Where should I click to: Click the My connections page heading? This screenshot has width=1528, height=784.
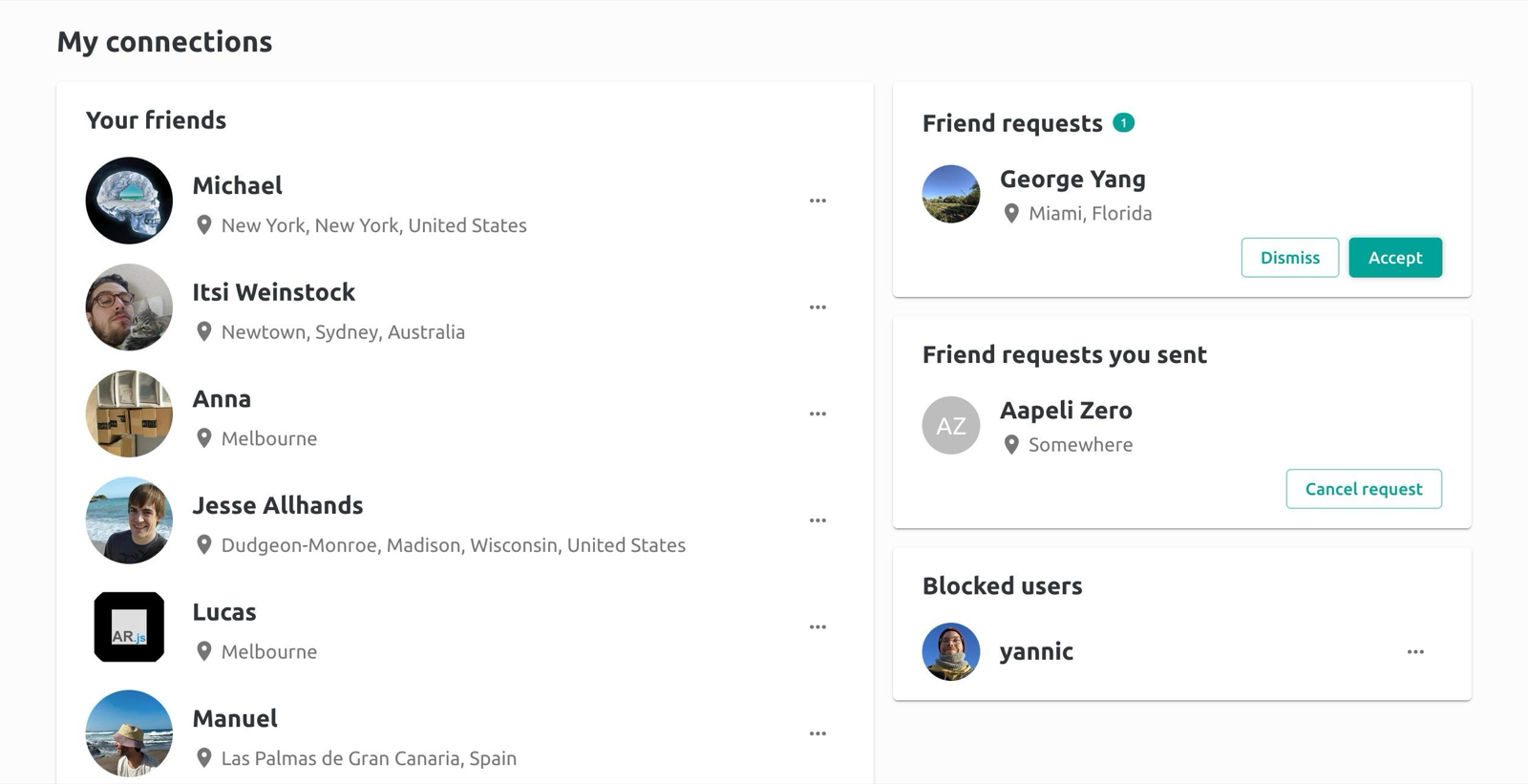point(164,41)
